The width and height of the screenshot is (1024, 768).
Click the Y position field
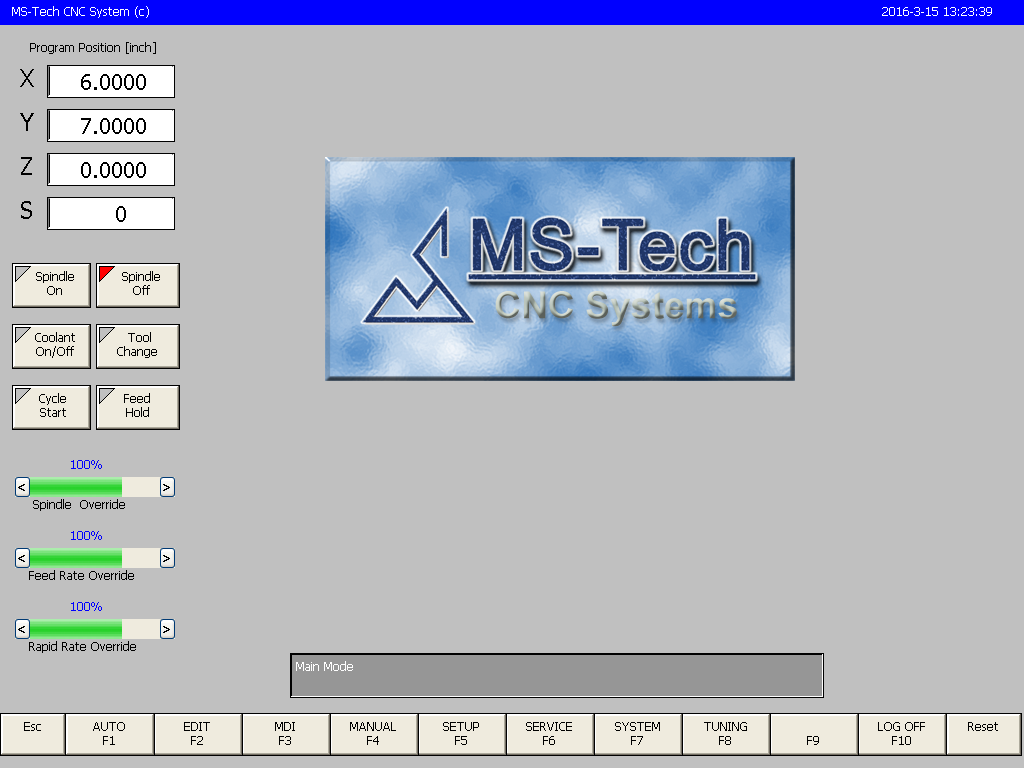click(x=111, y=125)
